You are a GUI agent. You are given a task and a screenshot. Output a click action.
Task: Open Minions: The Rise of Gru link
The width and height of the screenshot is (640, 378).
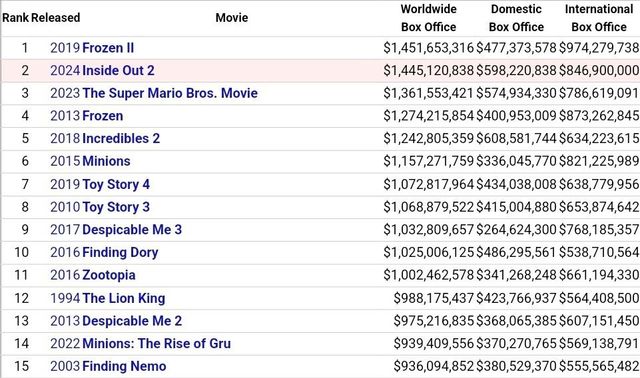156,343
